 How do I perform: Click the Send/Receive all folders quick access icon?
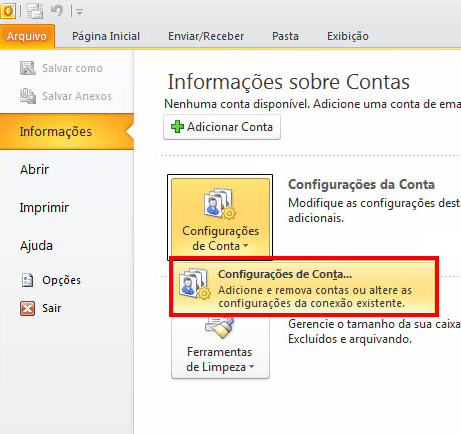(x=35, y=11)
